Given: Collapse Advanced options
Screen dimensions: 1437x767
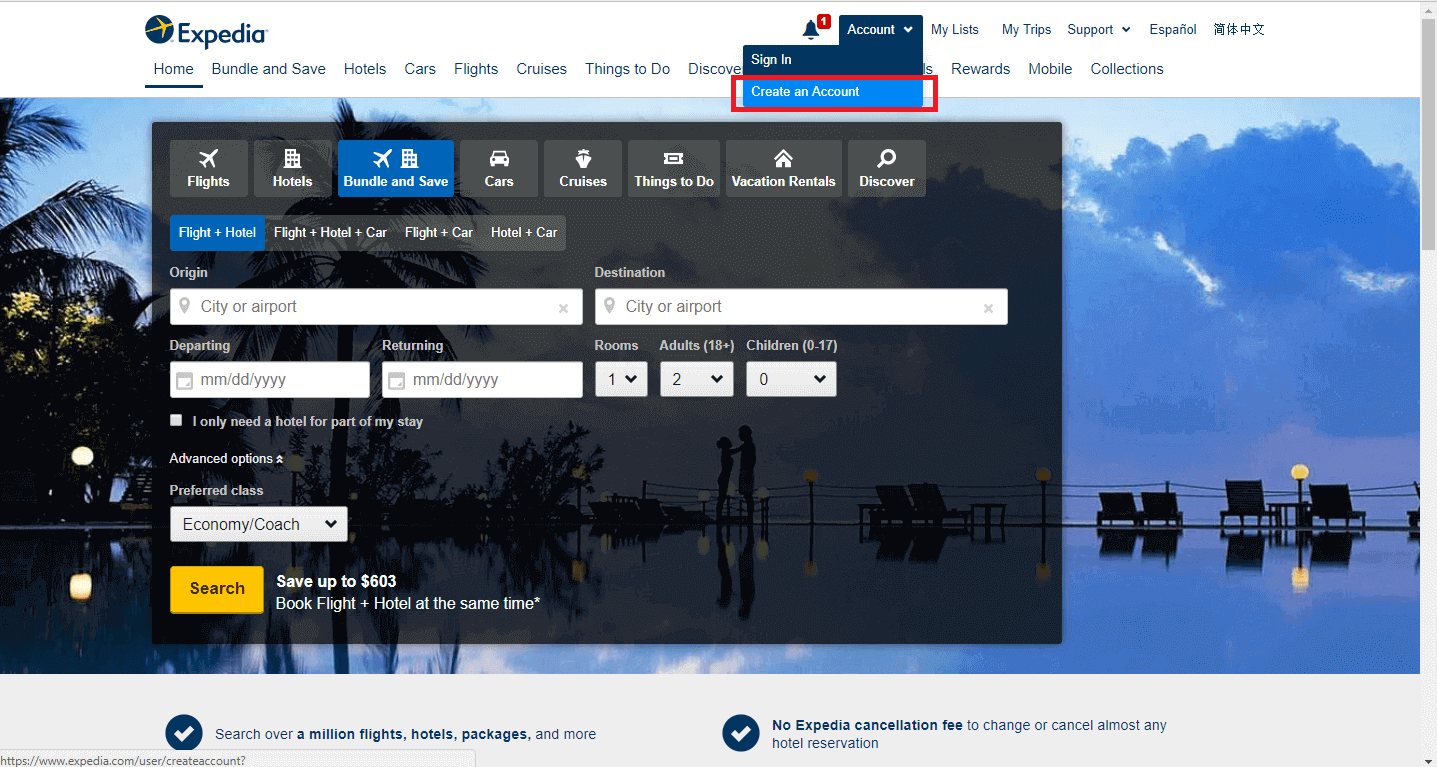Looking at the screenshot, I should click(x=226, y=458).
